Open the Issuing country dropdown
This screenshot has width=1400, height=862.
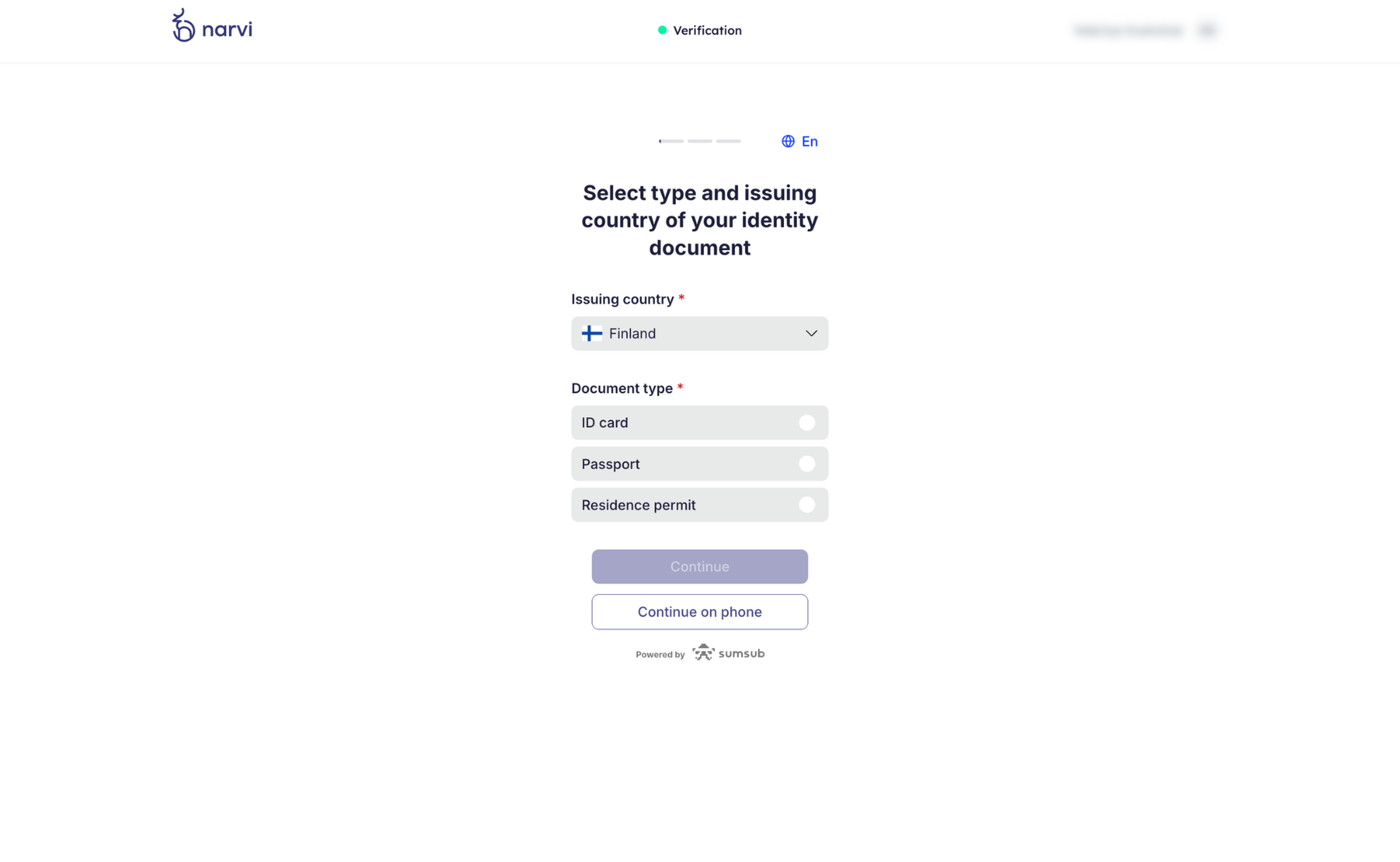[x=699, y=333]
